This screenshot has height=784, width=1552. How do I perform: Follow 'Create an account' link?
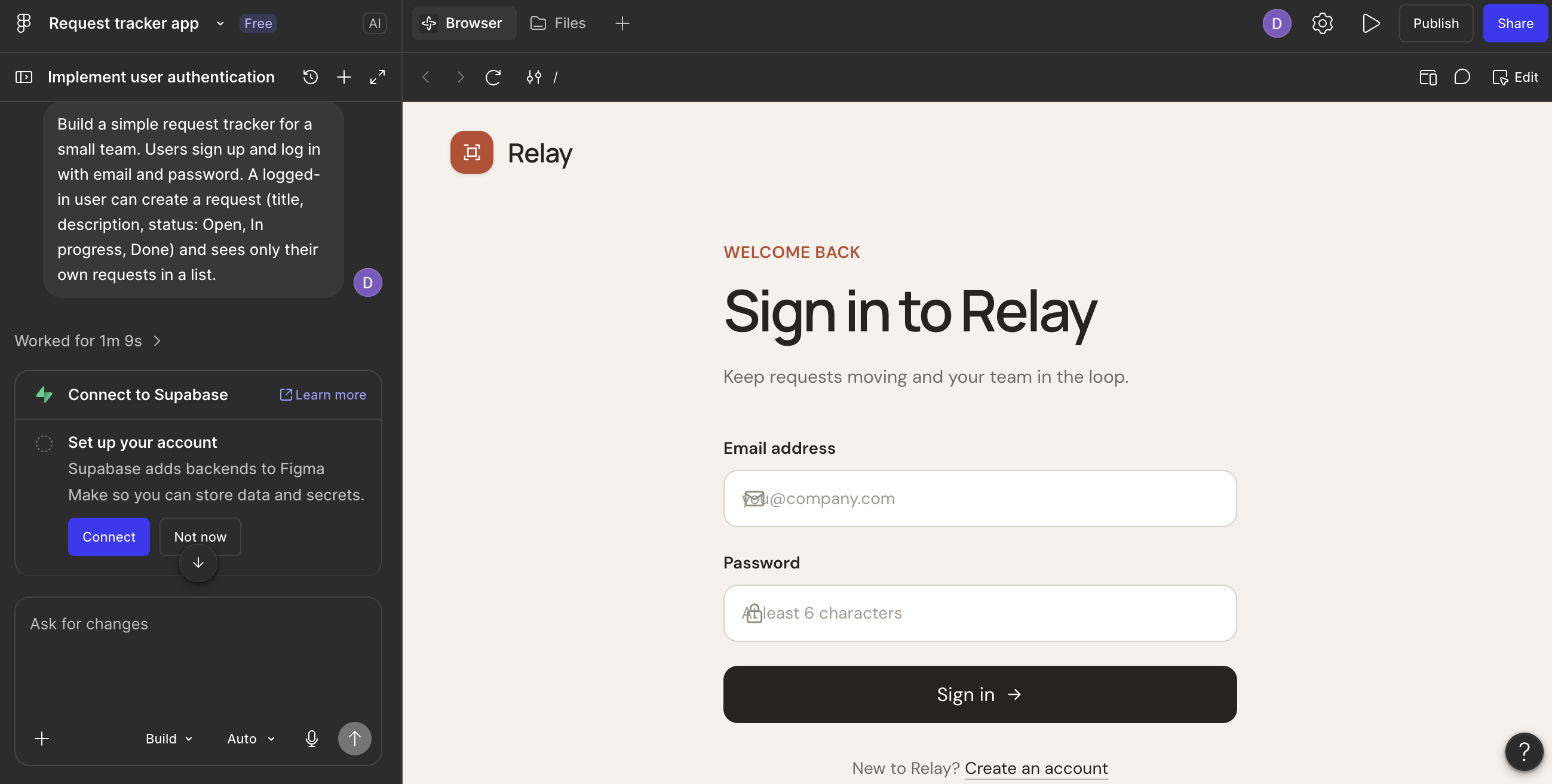[x=1036, y=768]
